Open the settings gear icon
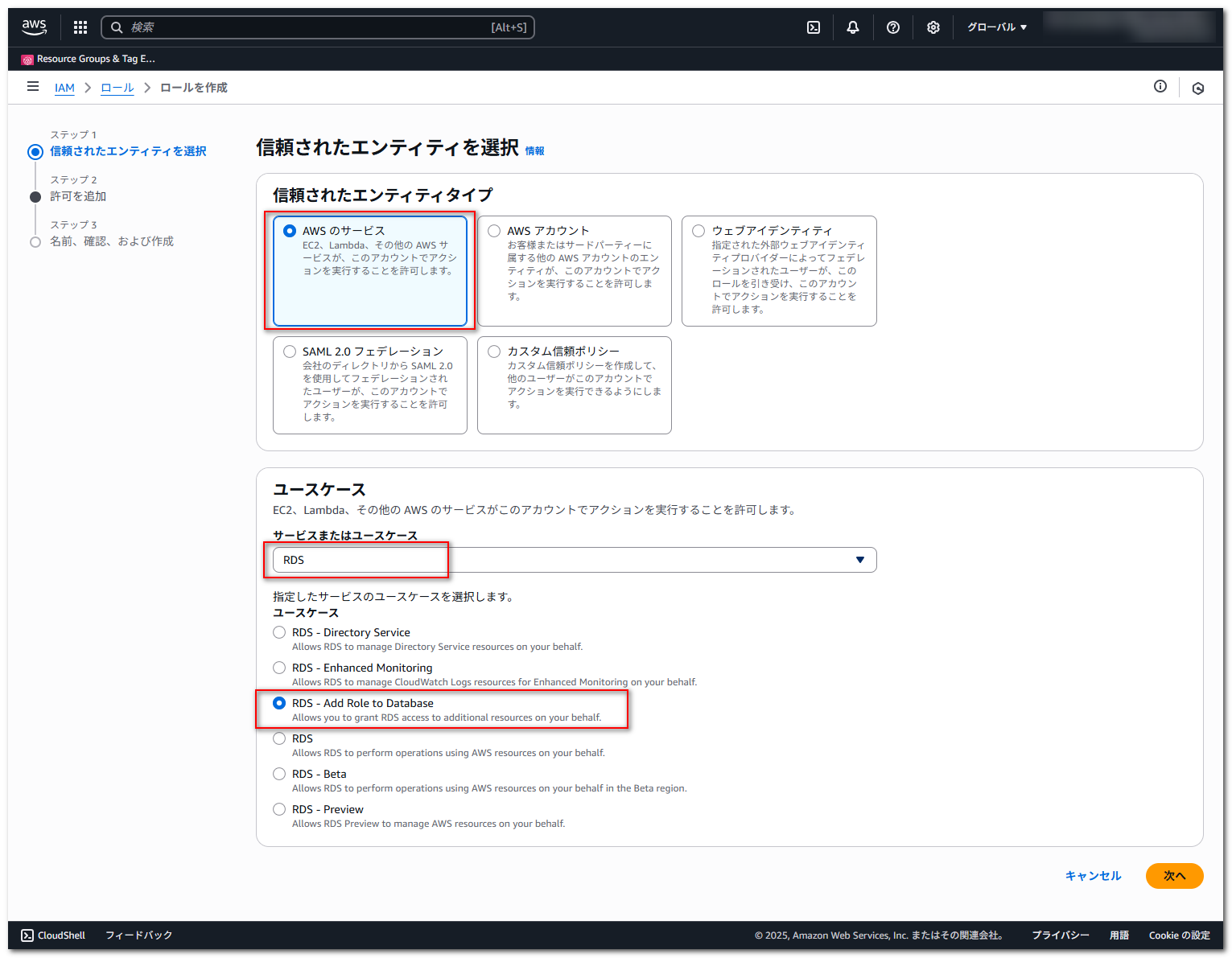 click(x=933, y=27)
